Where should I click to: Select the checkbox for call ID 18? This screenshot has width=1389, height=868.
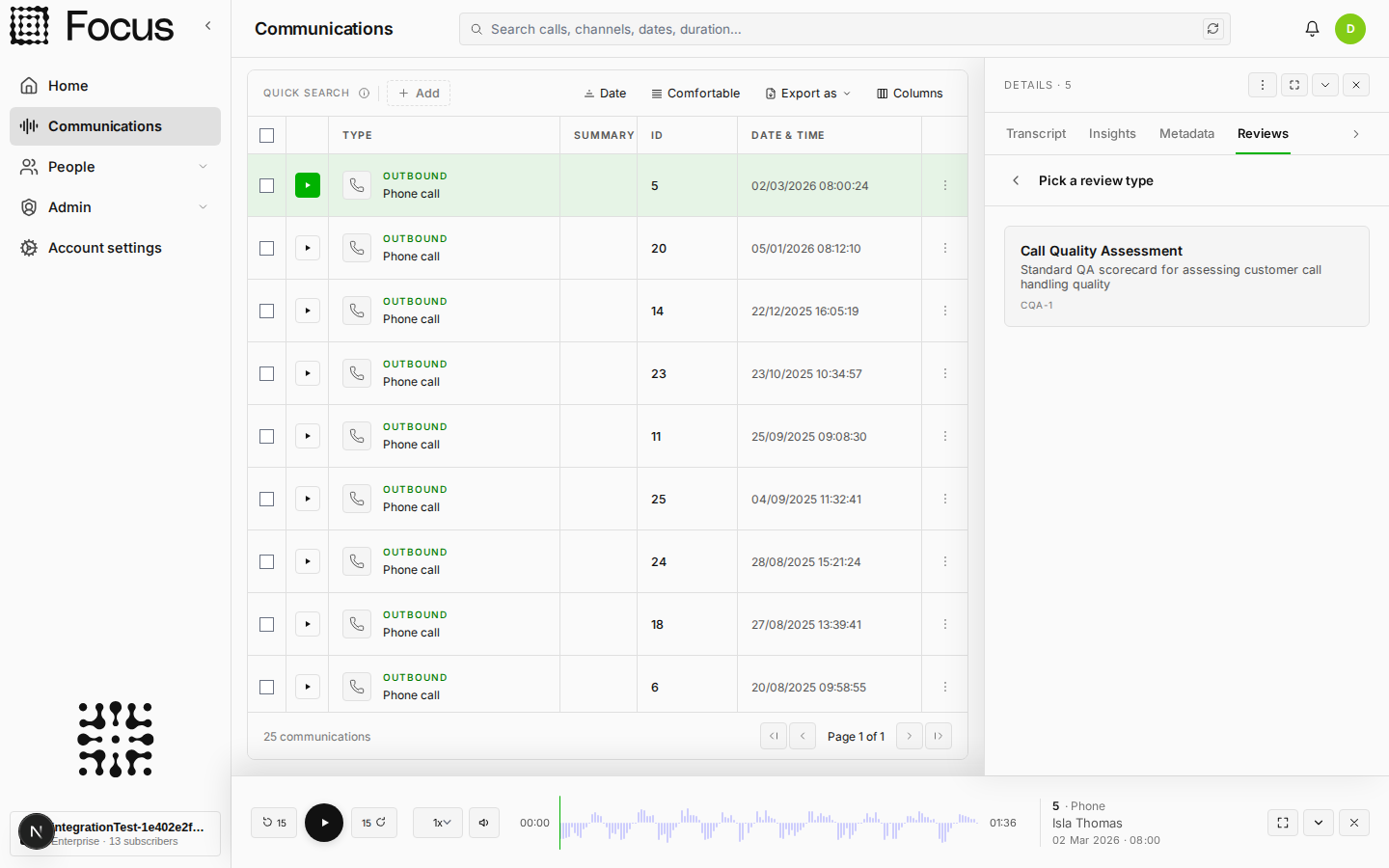[267, 624]
